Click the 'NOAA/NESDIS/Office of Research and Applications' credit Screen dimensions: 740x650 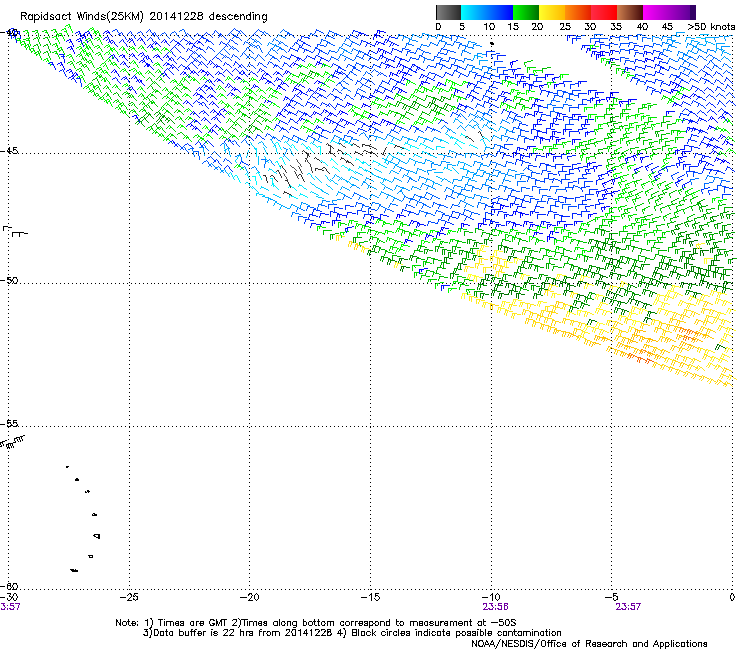589,644
